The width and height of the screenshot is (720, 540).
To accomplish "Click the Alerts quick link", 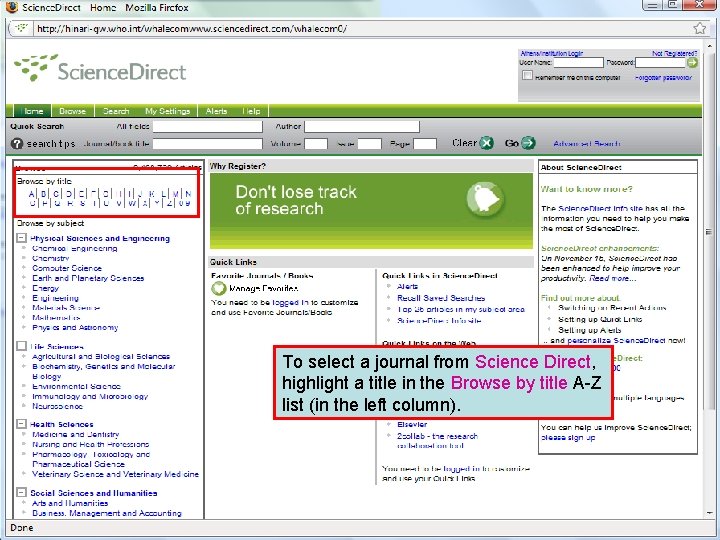I will (x=408, y=287).
